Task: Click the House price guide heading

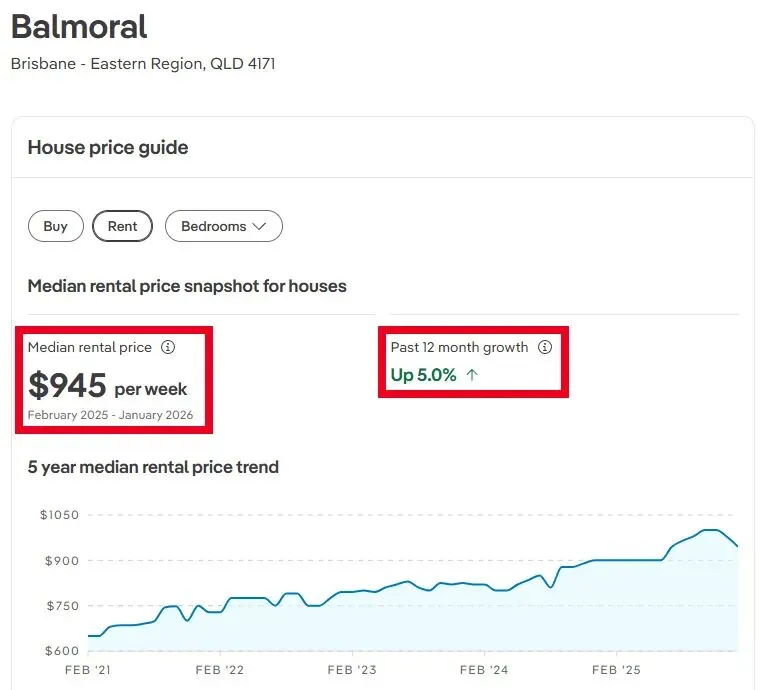Action: [x=108, y=148]
